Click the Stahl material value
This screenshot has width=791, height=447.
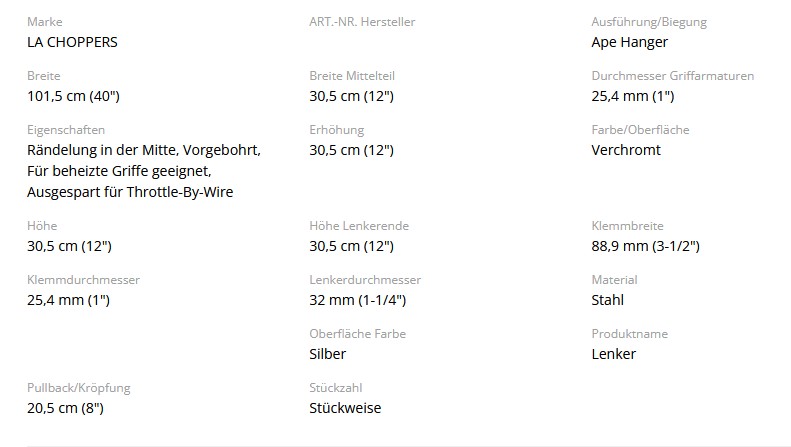click(608, 300)
